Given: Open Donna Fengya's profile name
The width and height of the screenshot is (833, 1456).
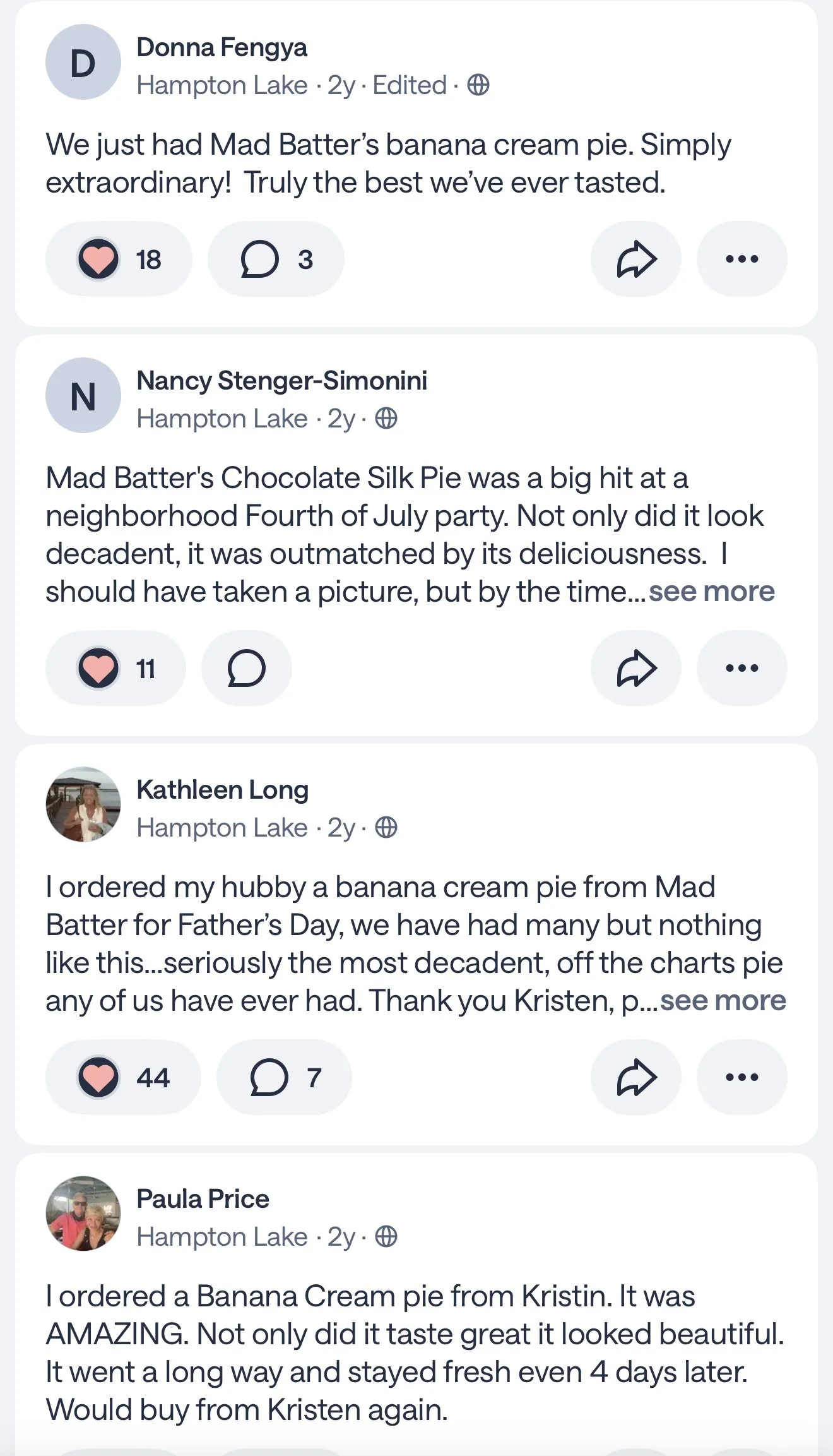Looking at the screenshot, I should [222, 47].
